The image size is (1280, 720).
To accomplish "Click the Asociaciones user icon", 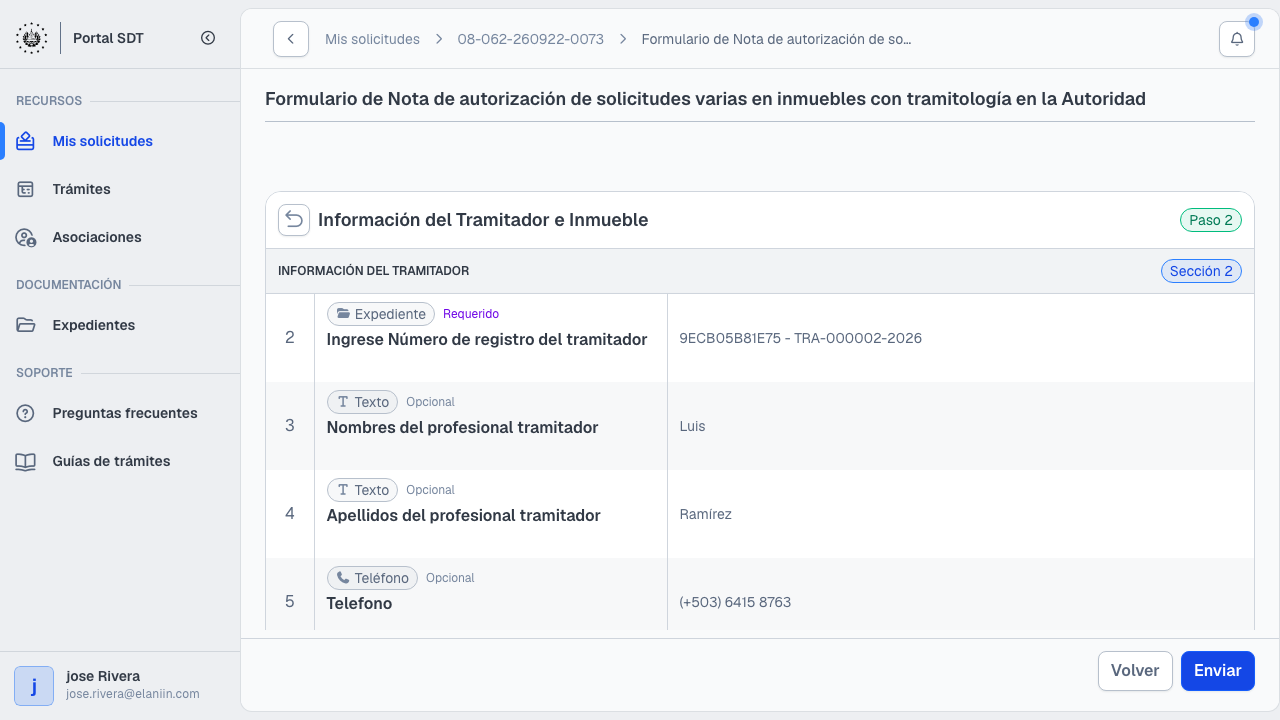I will tap(26, 237).
